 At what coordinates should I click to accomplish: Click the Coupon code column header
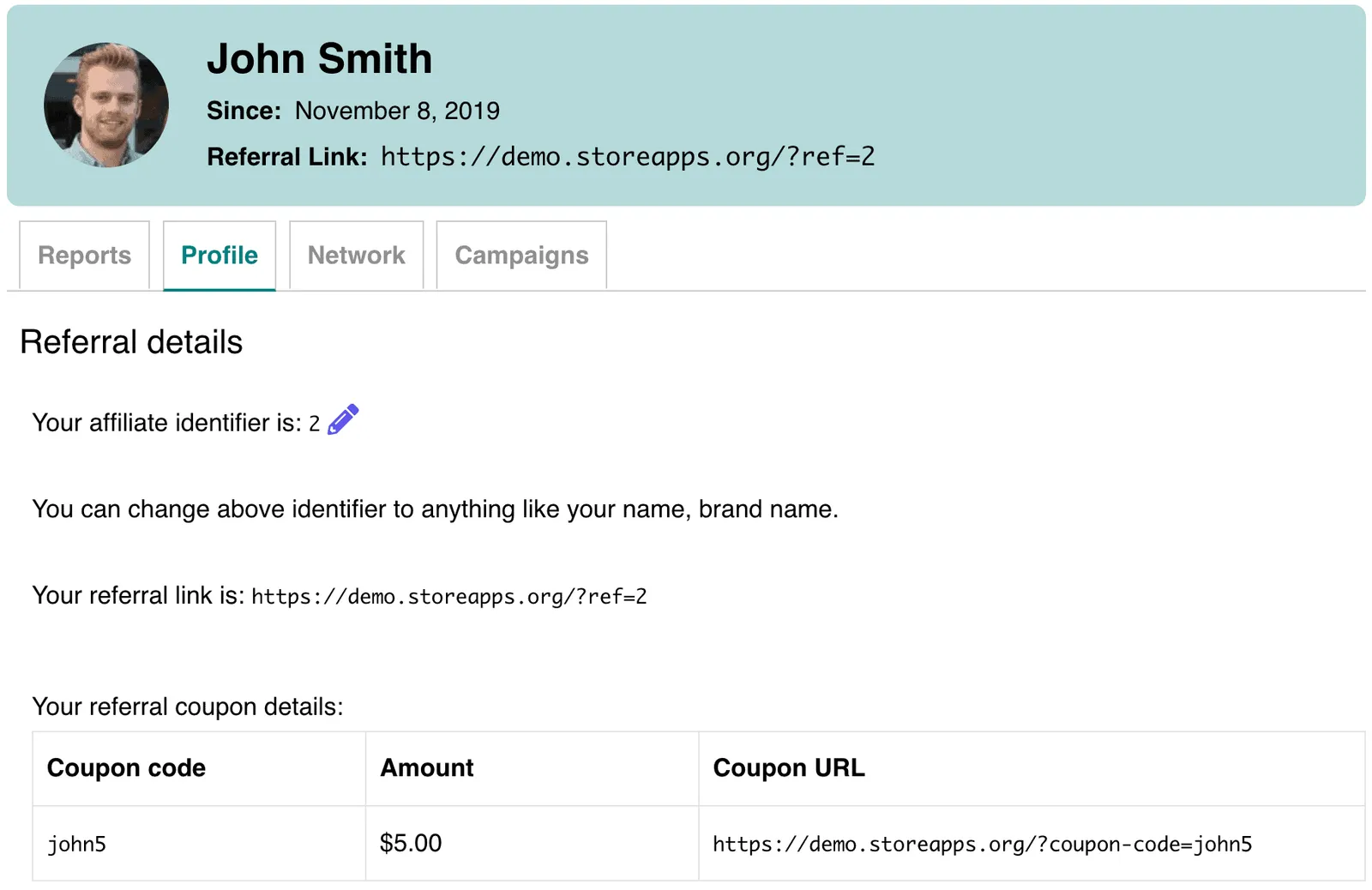199,768
